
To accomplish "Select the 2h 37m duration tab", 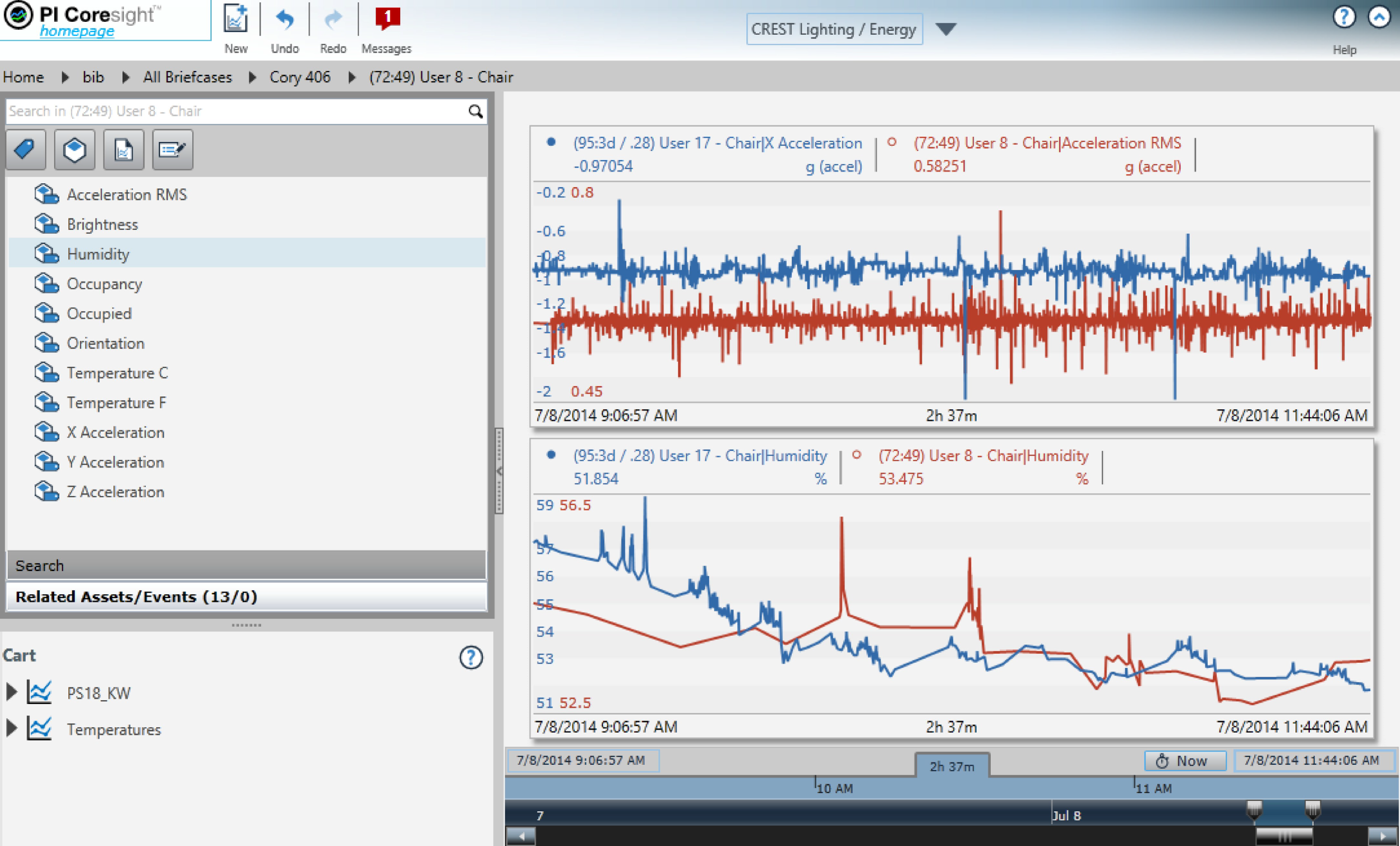I will [952, 766].
